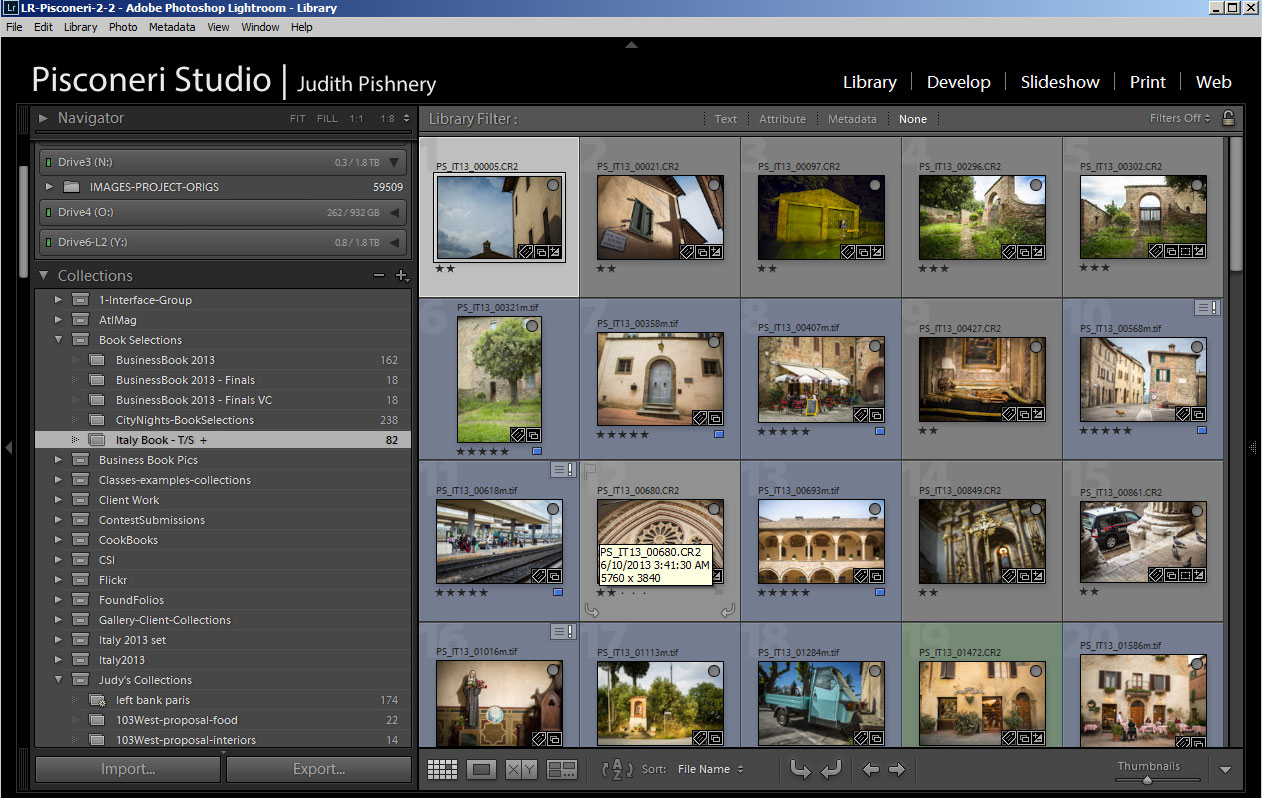
Task: Toggle quick collection circle on PS_IT13_00097.CR2
Action: tap(875, 185)
